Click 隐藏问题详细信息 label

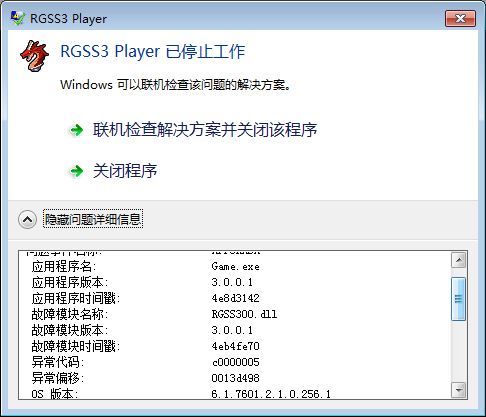click(x=93, y=219)
